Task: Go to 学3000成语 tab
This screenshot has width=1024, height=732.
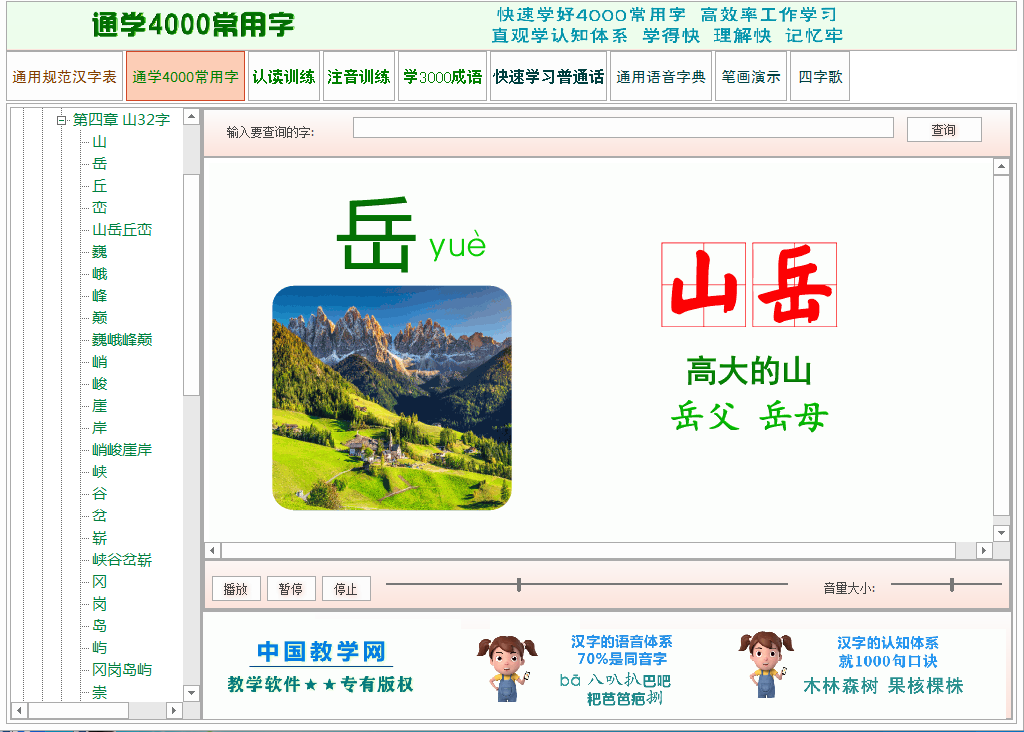Action: [x=442, y=77]
